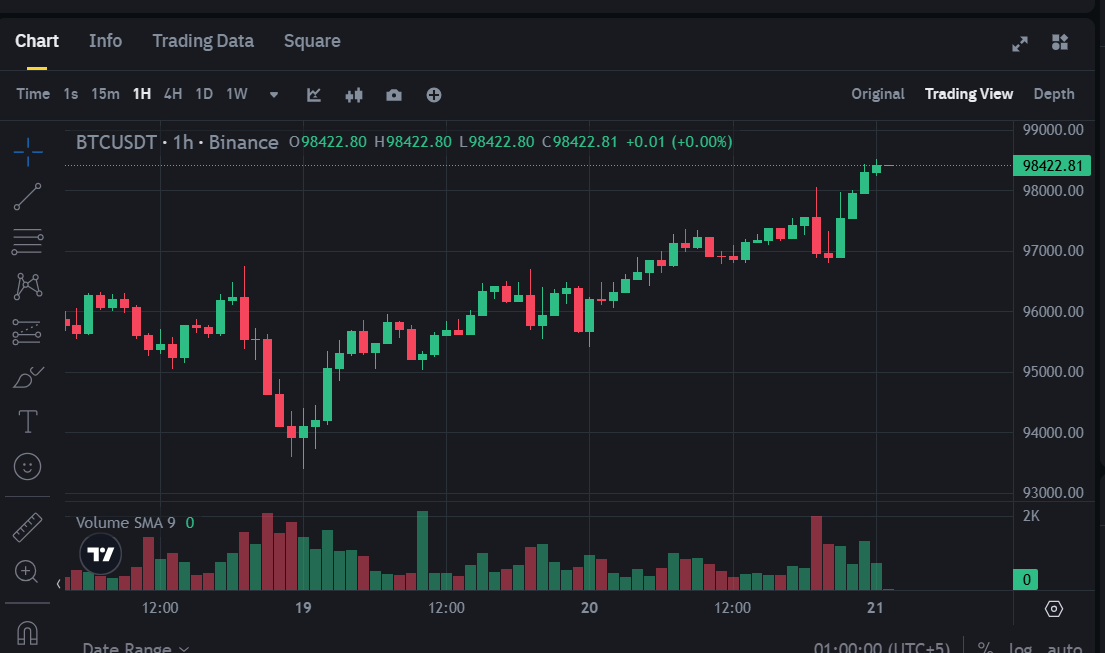This screenshot has height=653, width=1105.
Task: Open the Date Range dropdown
Action: click(x=135, y=647)
